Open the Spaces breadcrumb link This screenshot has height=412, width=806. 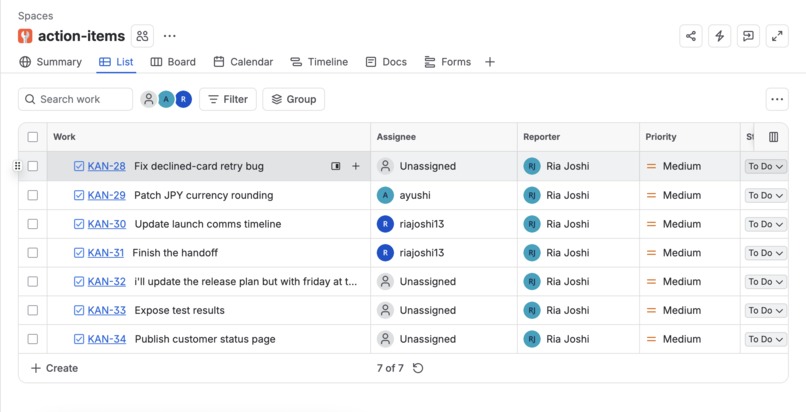[35, 16]
